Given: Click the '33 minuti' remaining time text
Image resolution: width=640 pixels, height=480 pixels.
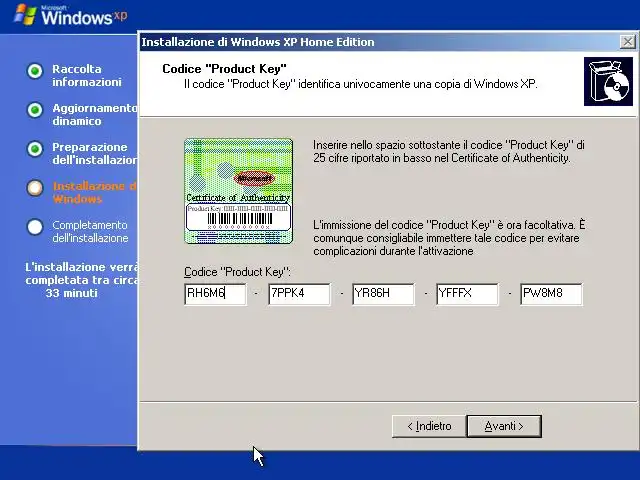Looking at the screenshot, I should [71, 293].
